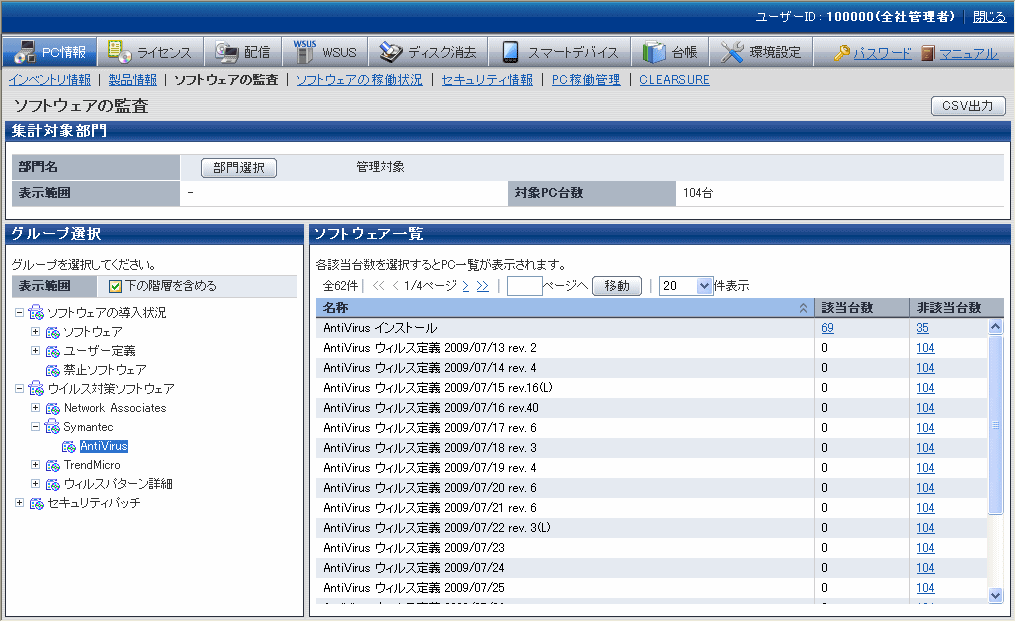Click the 配信 distribution icon

(227, 52)
